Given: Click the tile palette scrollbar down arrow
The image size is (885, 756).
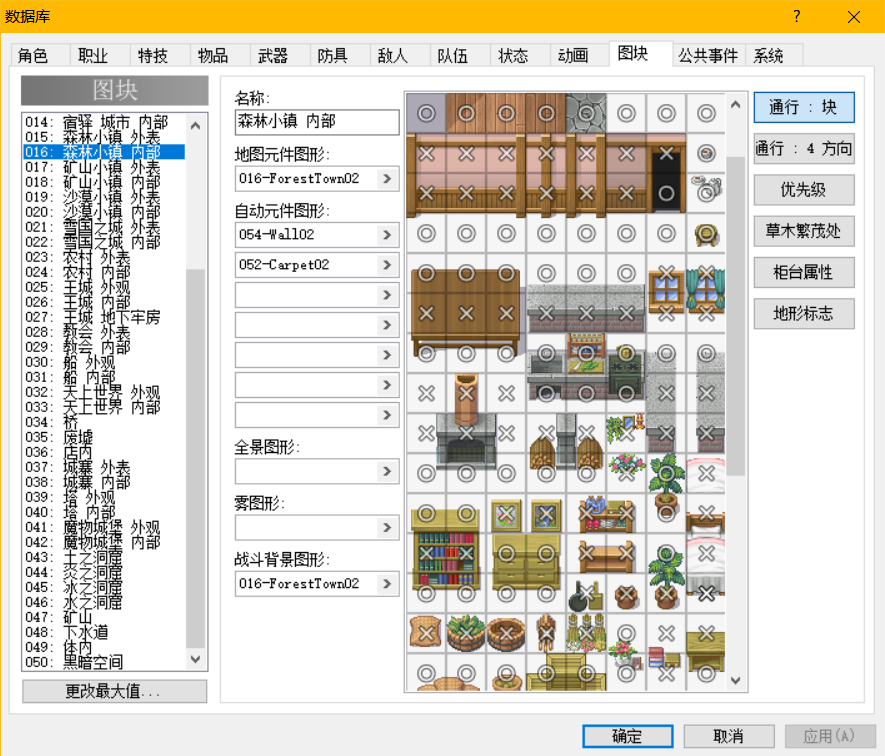Looking at the screenshot, I should [x=735, y=680].
